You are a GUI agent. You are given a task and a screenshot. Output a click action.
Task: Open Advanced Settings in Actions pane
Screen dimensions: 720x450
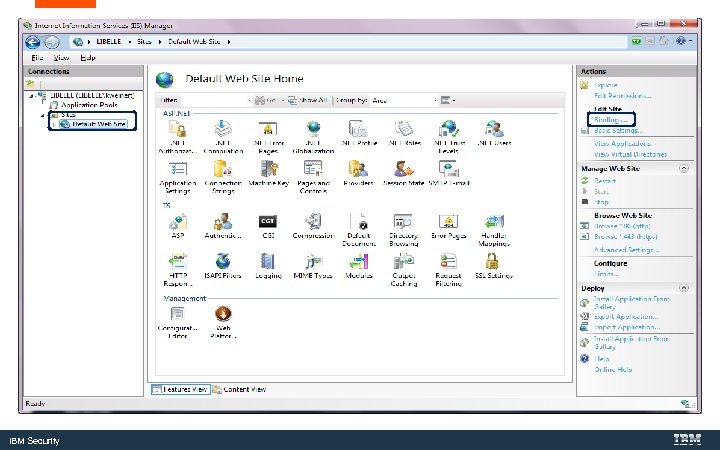coord(626,250)
